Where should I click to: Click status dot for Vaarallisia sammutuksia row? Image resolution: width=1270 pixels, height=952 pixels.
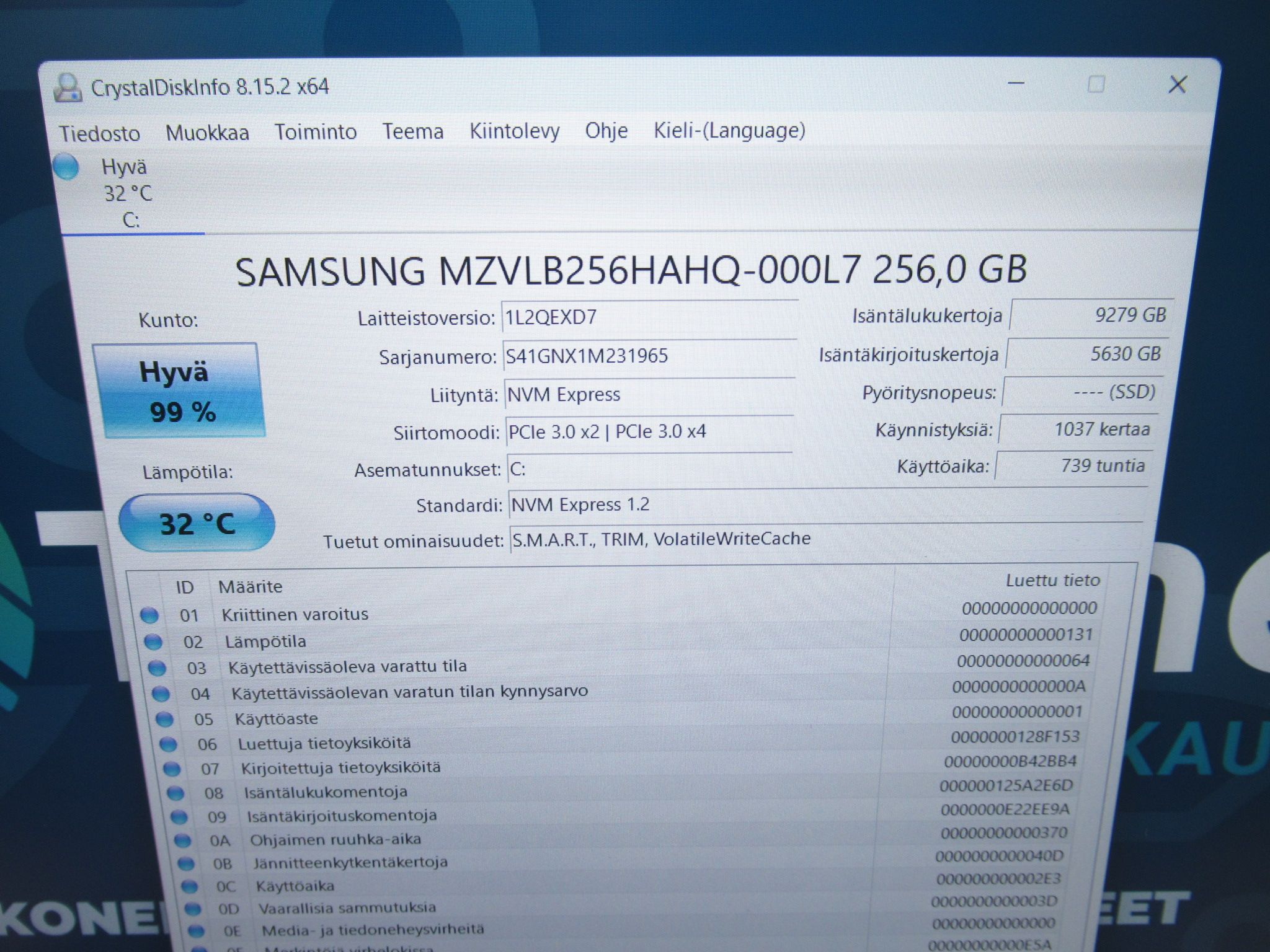tap(193, 909)
